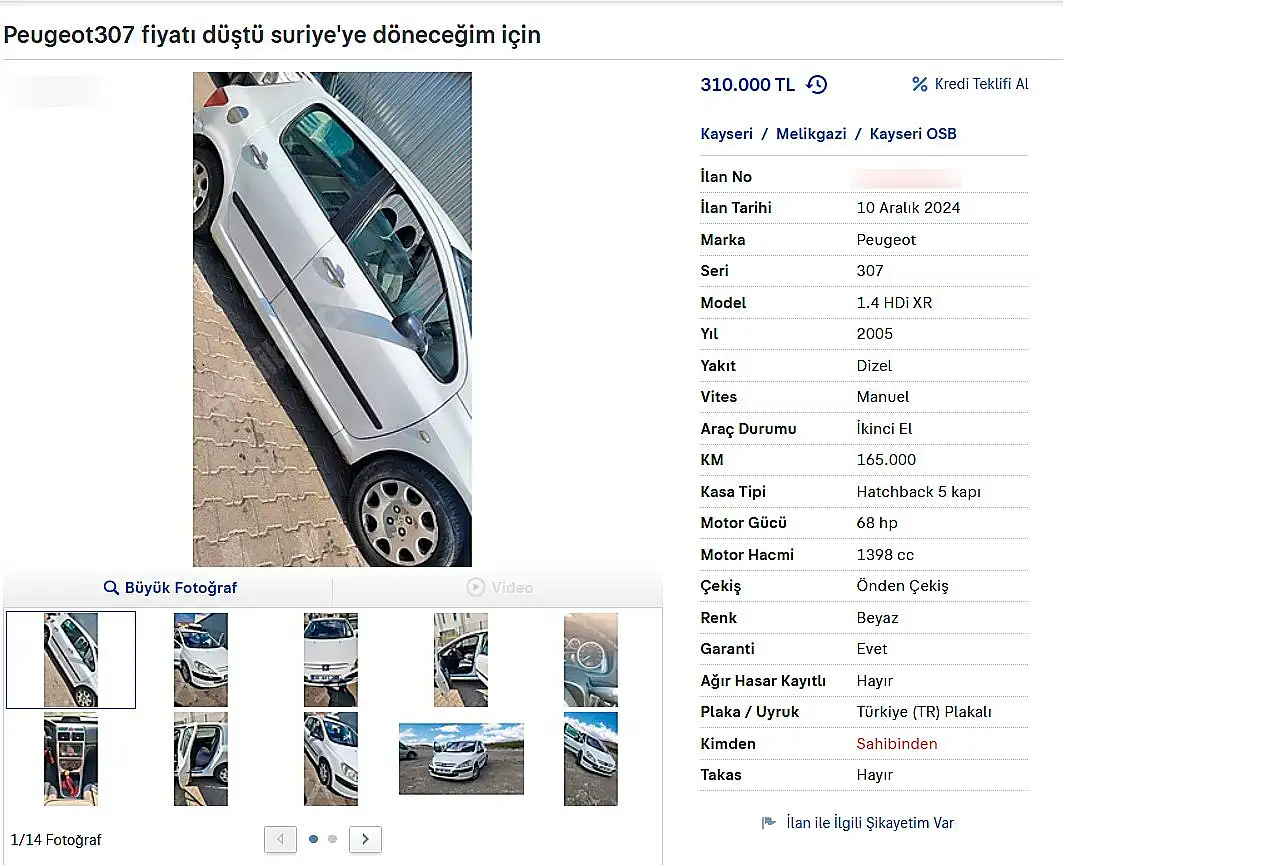Select the wide landscape car thumbnail

point(461,759)
